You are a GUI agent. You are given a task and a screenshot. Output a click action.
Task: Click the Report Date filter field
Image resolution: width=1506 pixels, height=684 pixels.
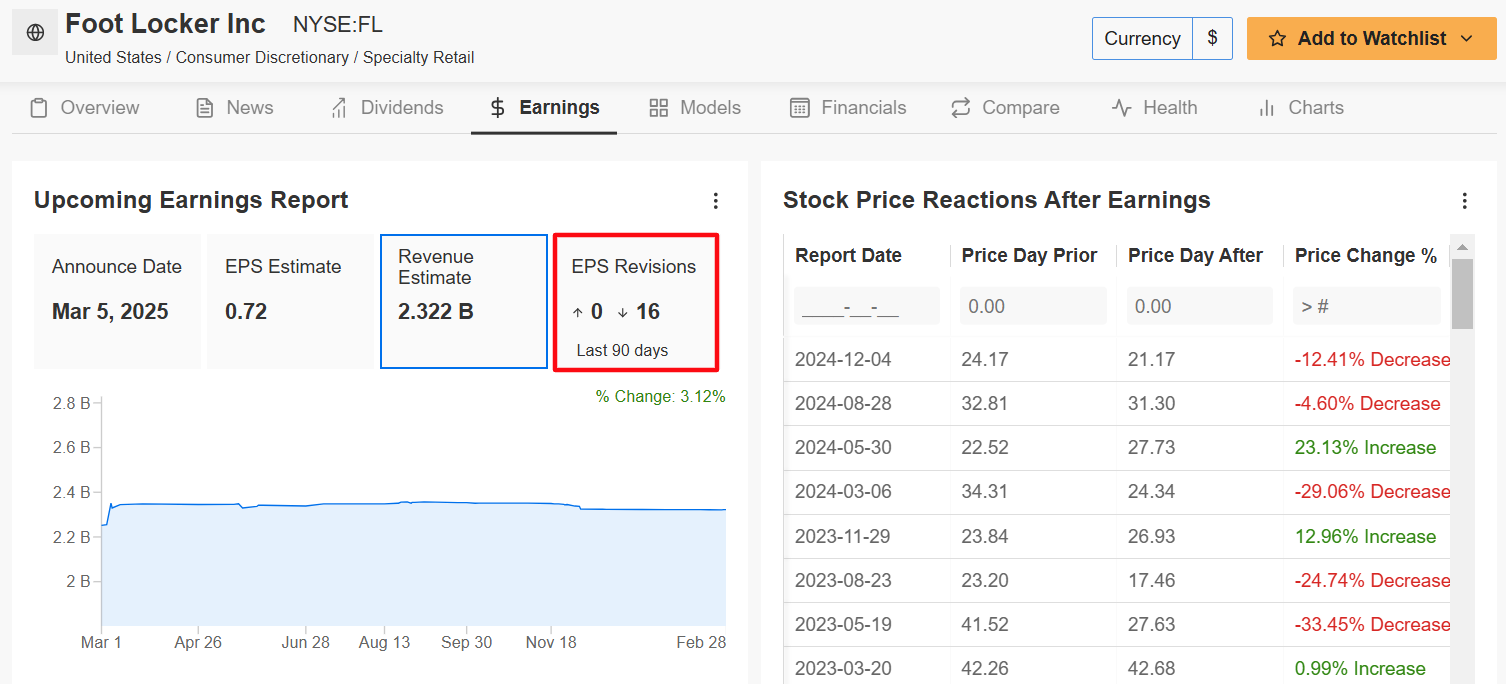pyautogui.click(x=867, y=306)
